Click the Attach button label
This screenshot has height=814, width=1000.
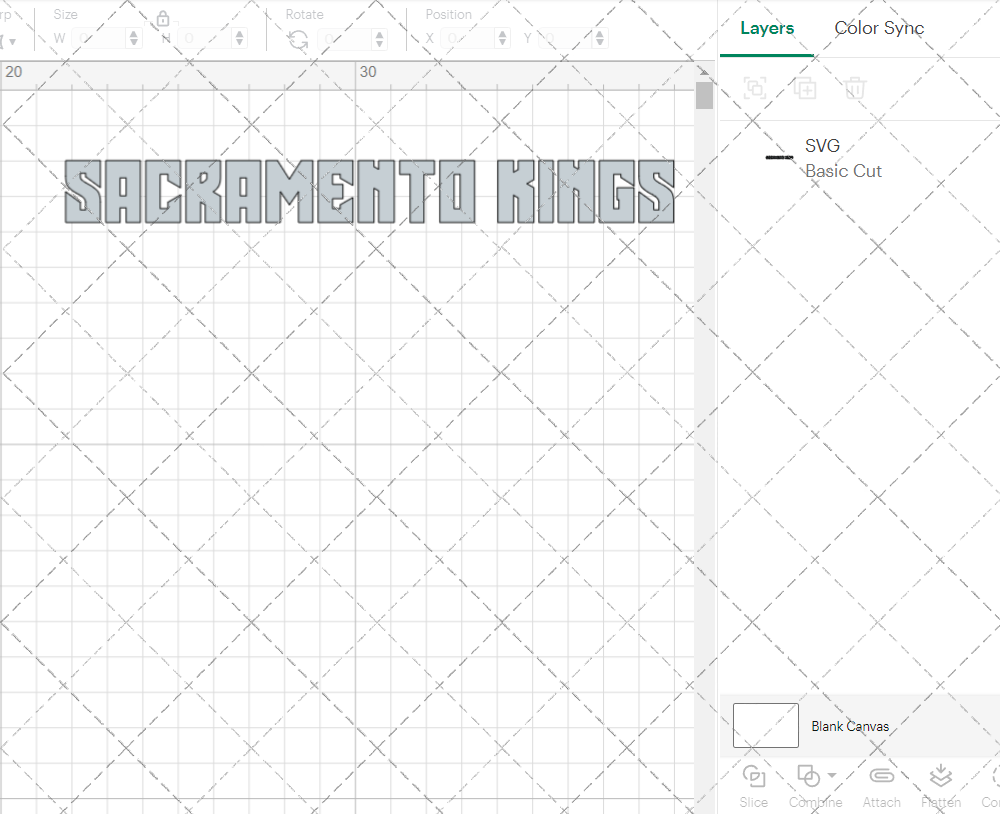pos(881,803)
